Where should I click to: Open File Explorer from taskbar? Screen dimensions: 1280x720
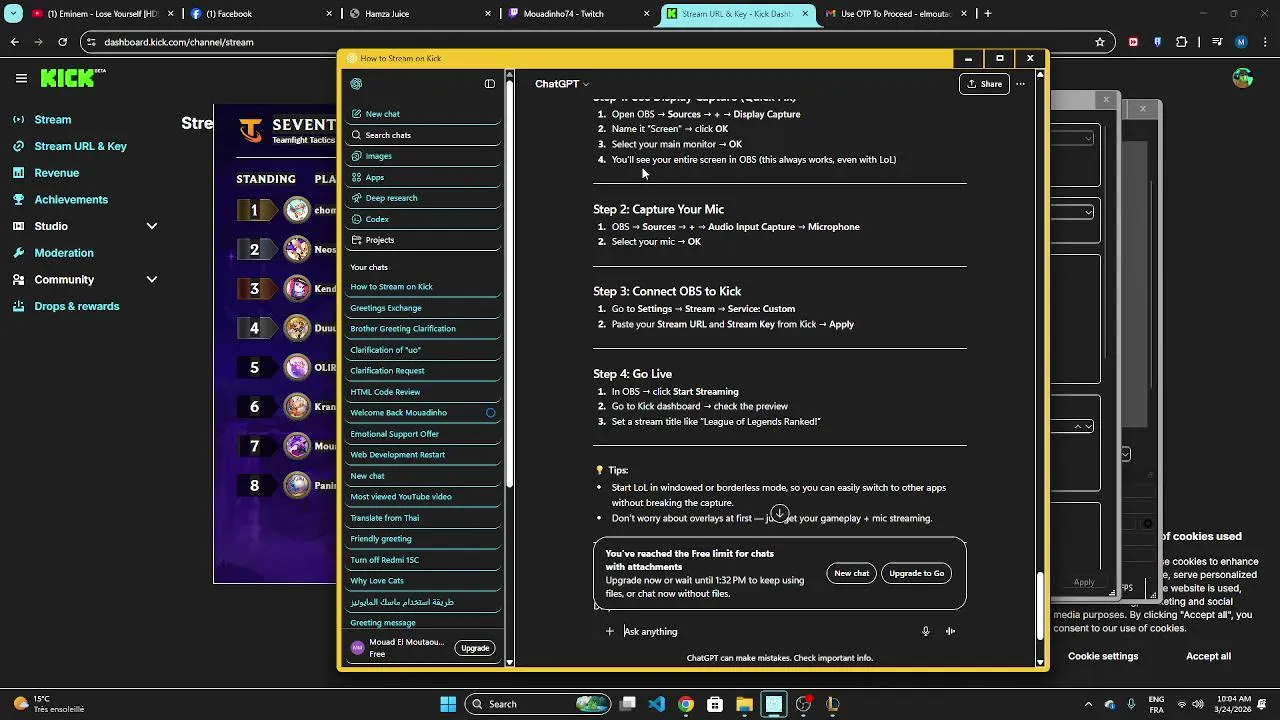click(x=744, y=704)
